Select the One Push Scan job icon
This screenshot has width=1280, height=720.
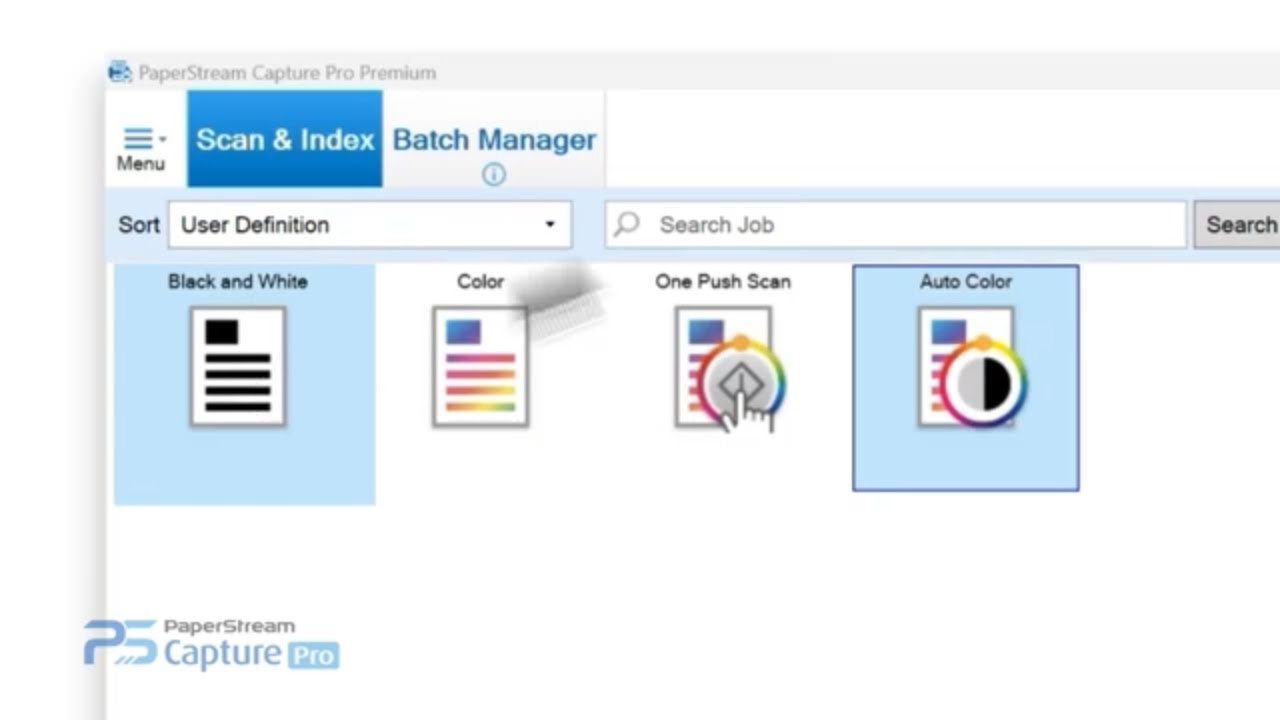coord(730,369)
